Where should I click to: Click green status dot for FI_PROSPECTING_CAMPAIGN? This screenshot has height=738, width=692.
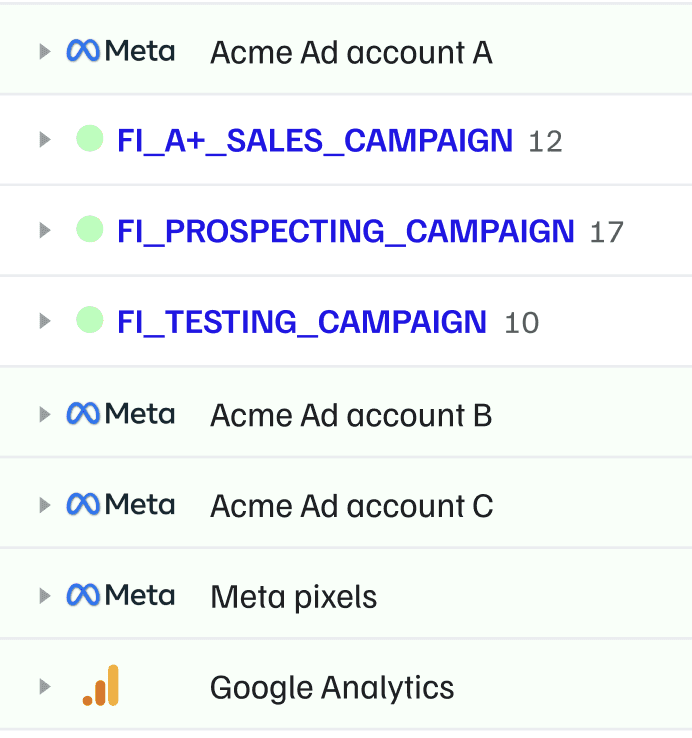90,230
